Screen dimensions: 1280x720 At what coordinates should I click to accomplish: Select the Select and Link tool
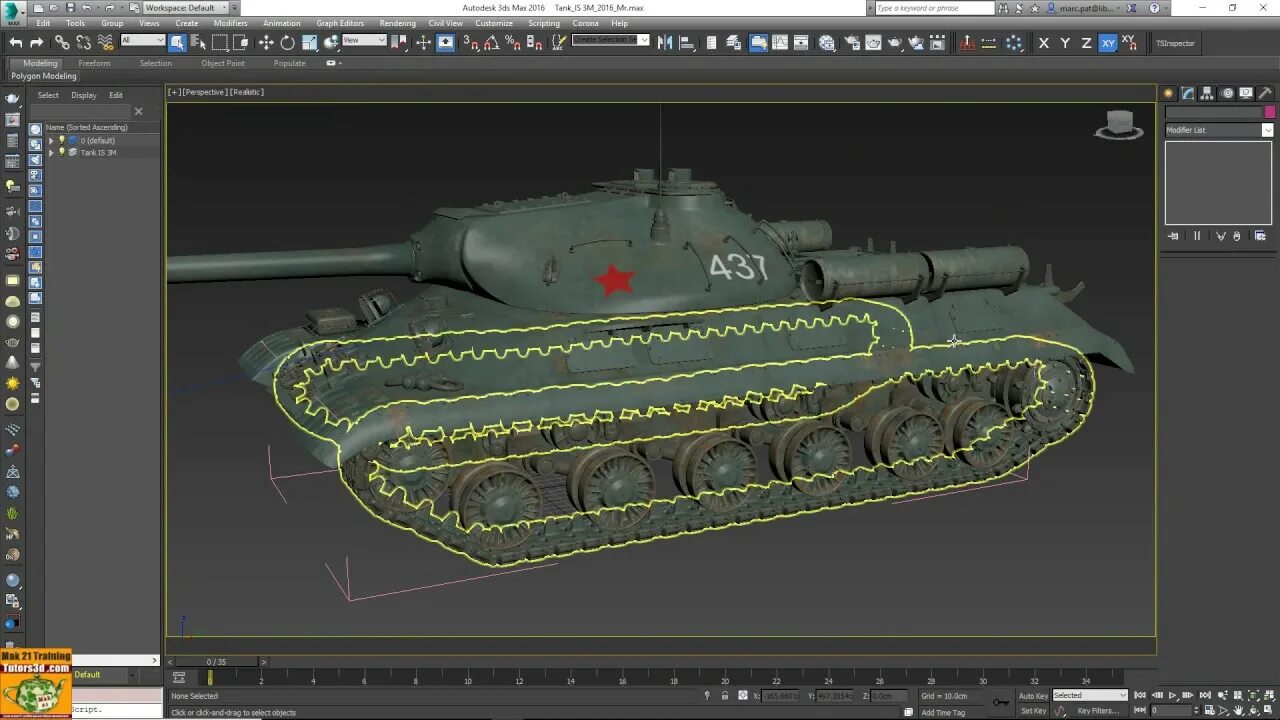pos(62,43)
